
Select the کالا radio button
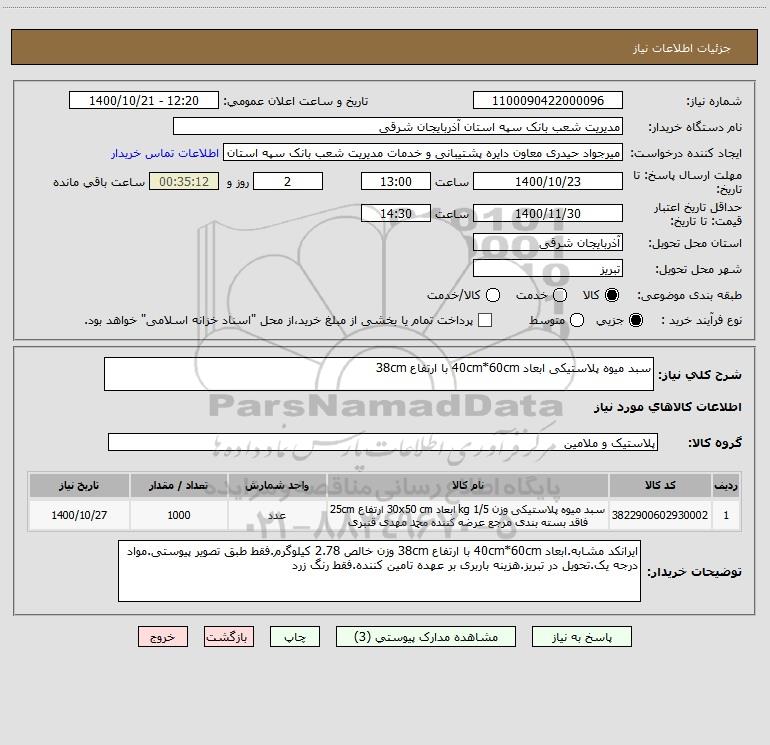click(612, 295)
